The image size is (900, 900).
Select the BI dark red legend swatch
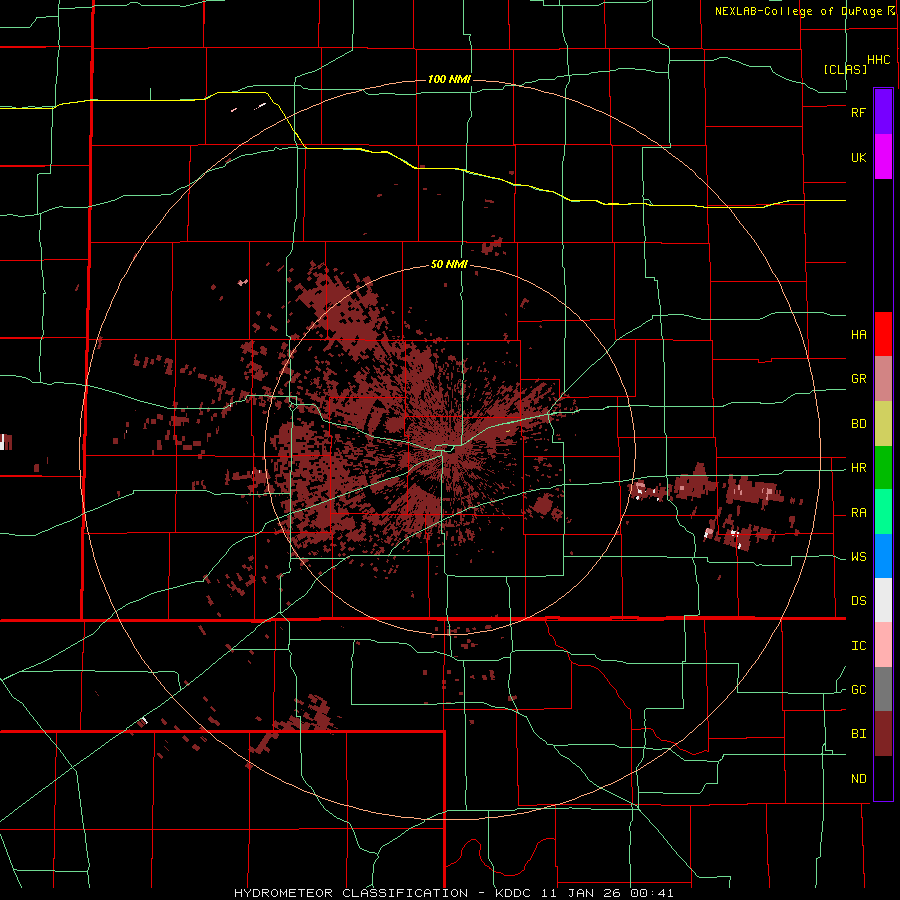[x=883, y=734]
